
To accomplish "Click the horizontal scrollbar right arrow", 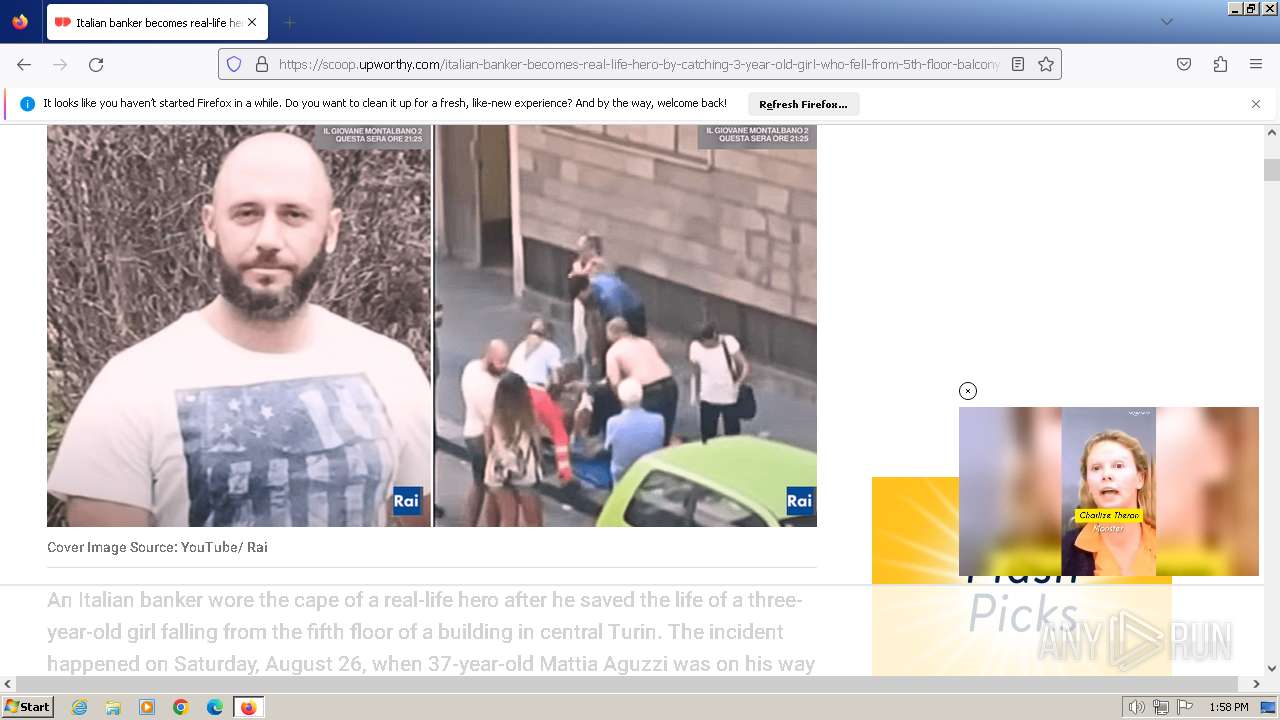I will 1256,684.
